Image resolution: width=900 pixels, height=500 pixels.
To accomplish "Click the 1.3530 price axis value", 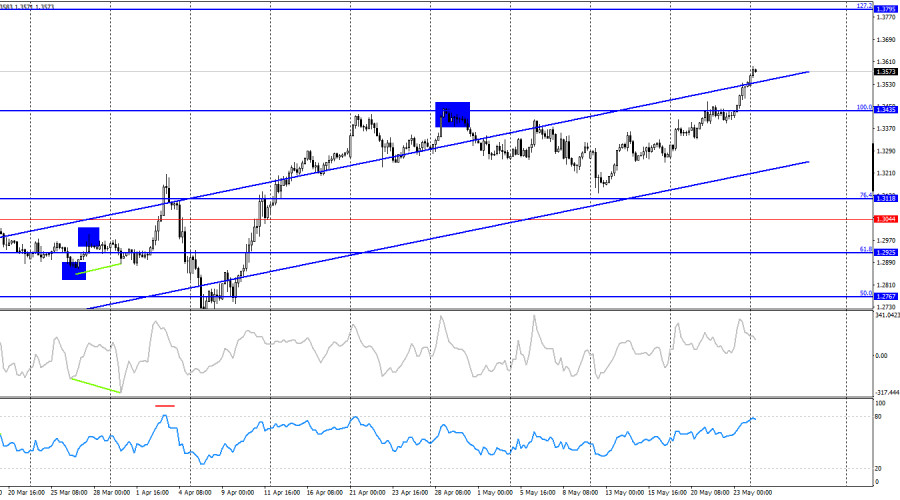I will [x=886, y=85].
